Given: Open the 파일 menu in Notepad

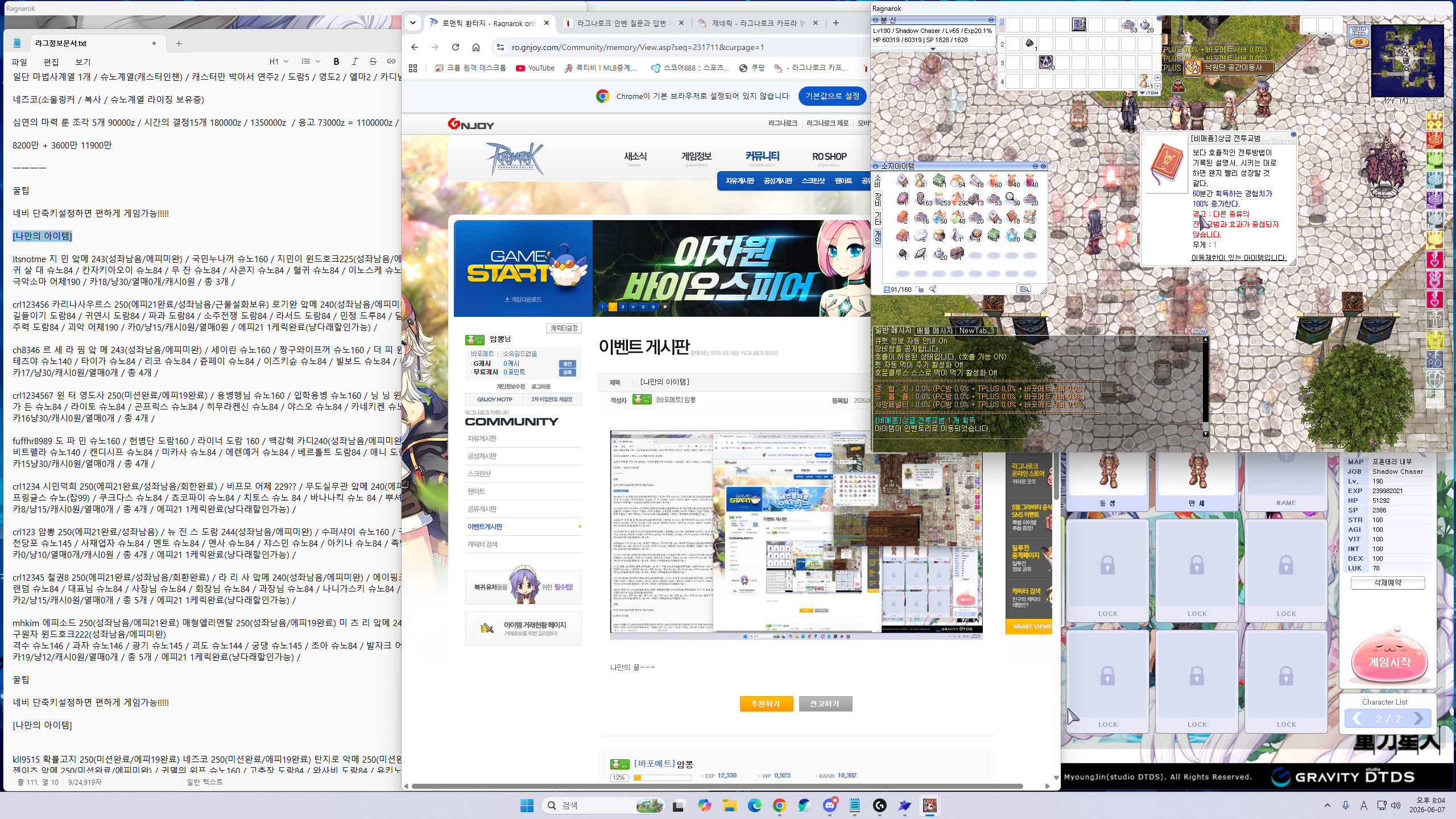Looking at the screenshot, I should coord(19,62).
